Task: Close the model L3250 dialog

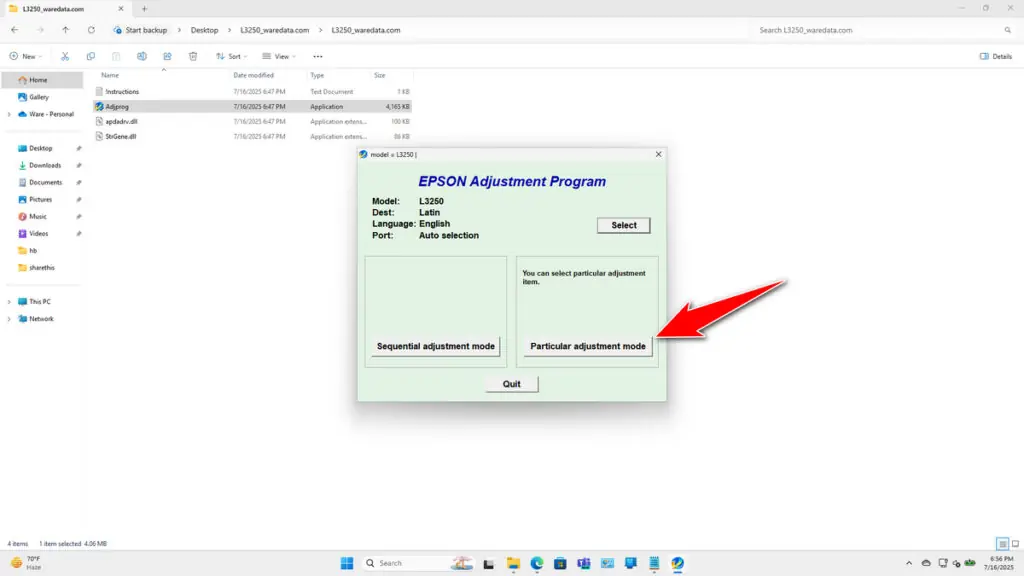Action: [658, 154]
